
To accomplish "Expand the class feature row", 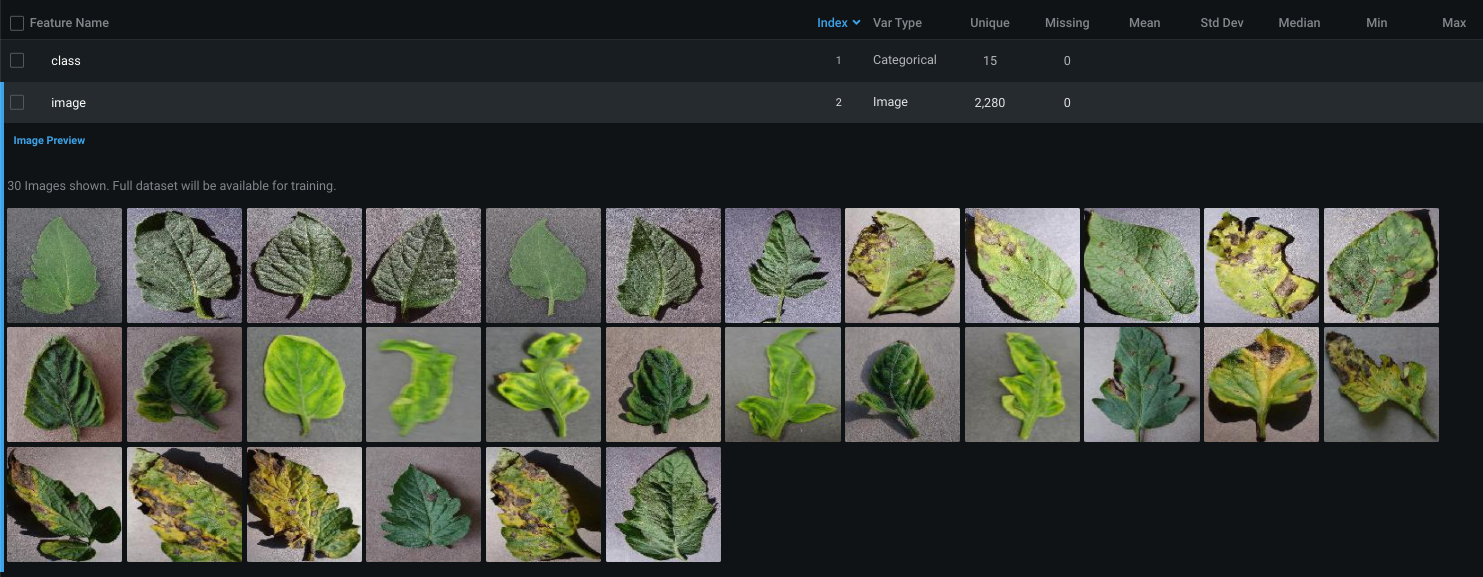I will click(66, 61).
